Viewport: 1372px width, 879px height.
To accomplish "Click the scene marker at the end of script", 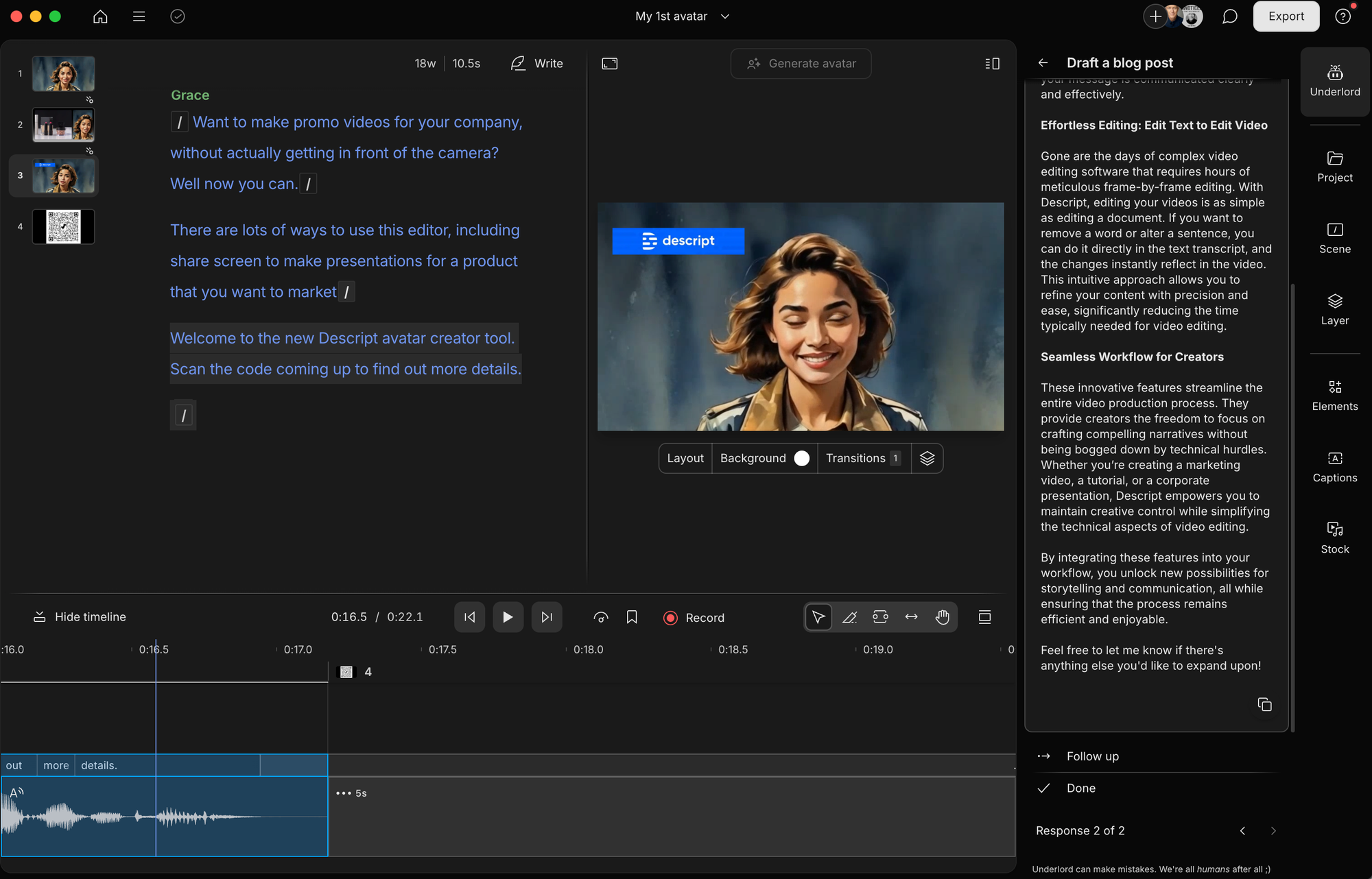I will pos(183,416).
